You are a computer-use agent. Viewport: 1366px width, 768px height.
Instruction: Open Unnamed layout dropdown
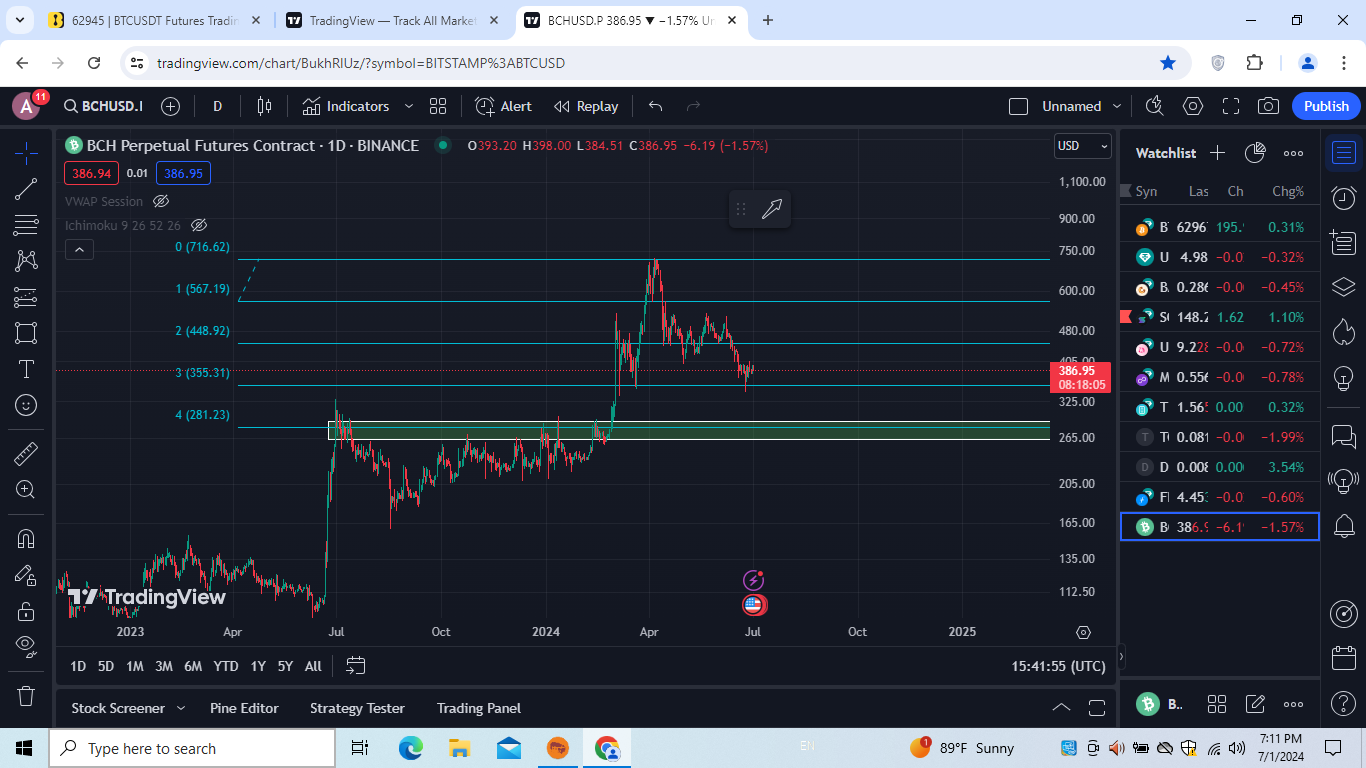[1082, 106]
